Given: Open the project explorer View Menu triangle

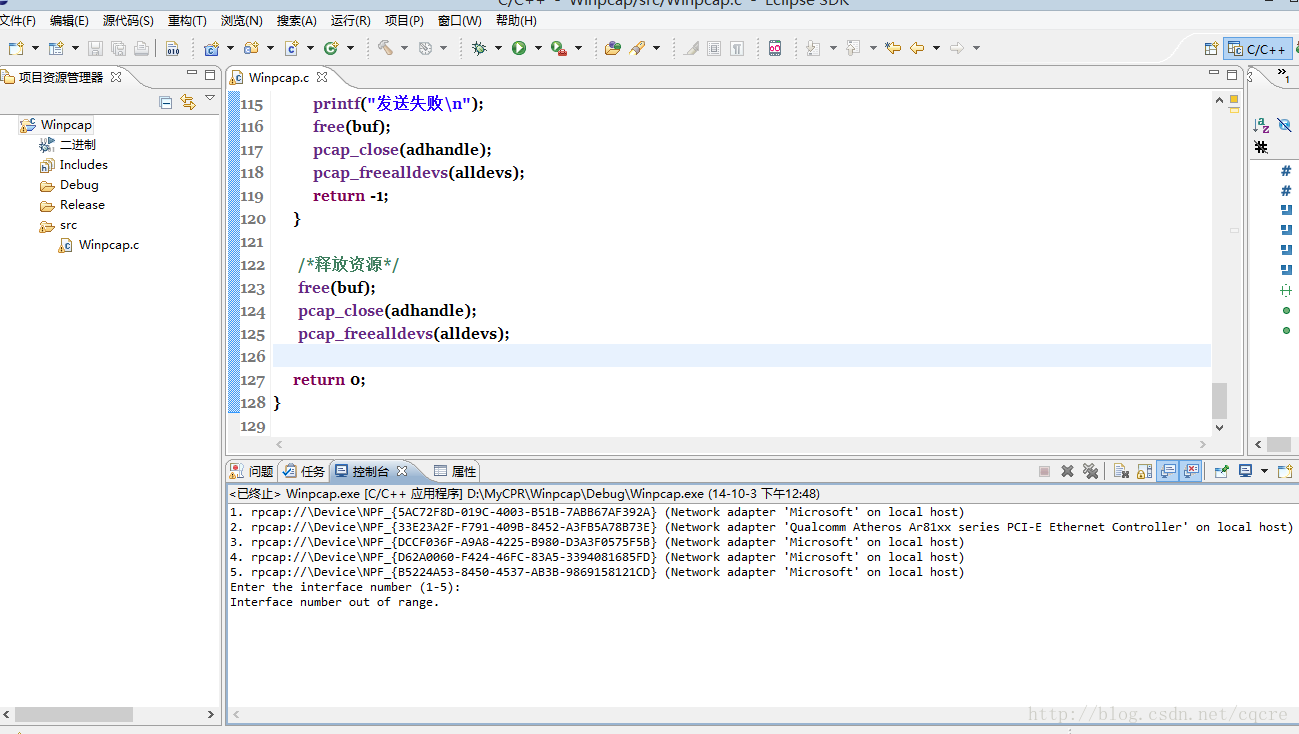Looking at the screenshot, I should point(210,98).
